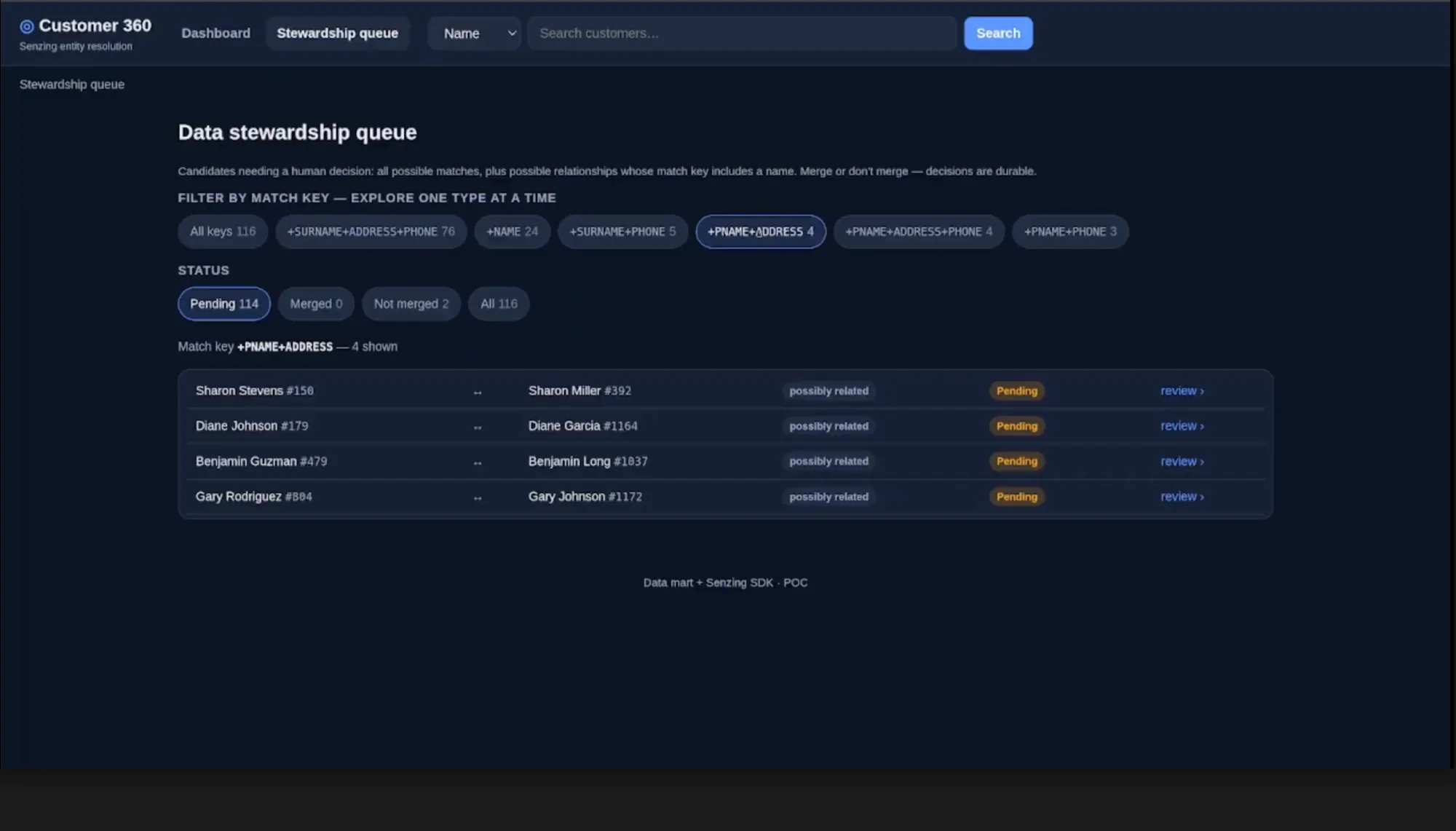The height and width of the screenshot is (831, 1456).
Task: Review the Gary Rodriguez candidate pair
Action: click(x=1182, y=497)
